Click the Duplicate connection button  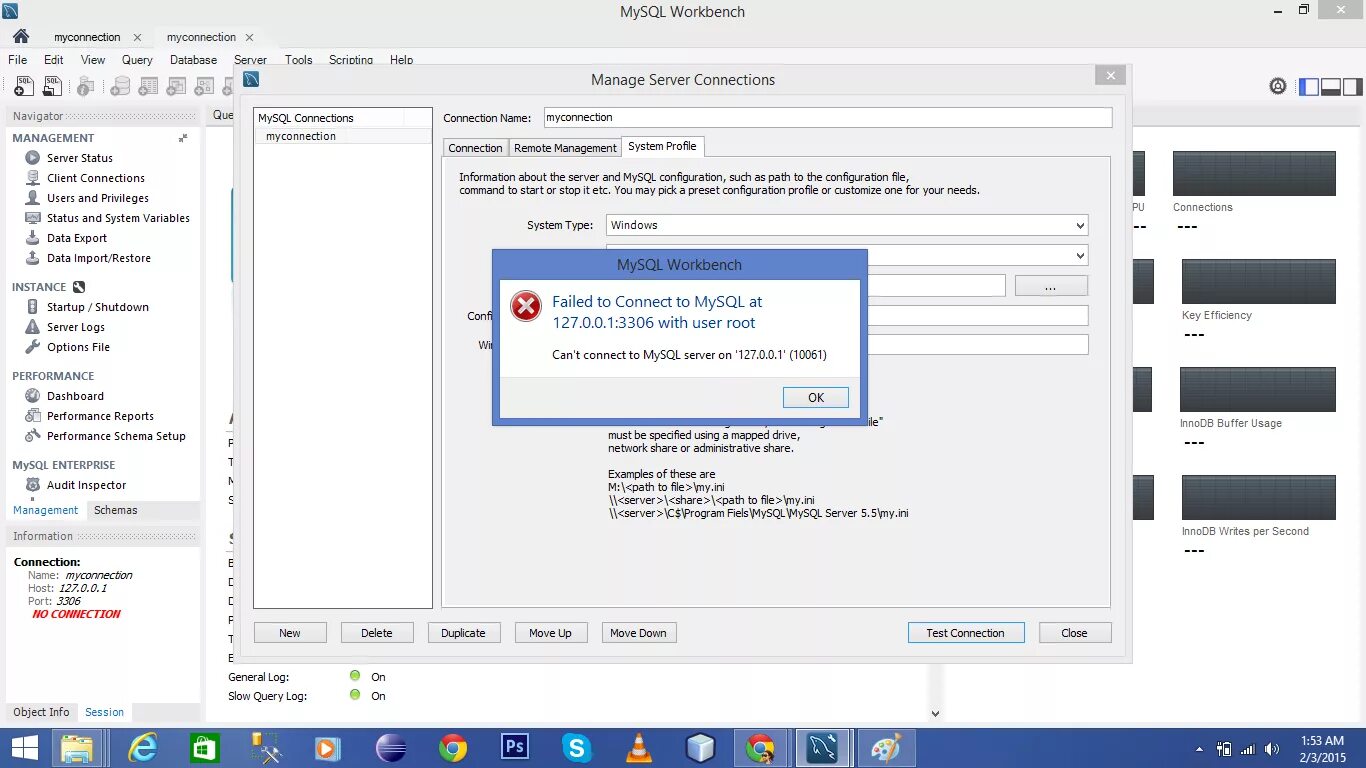click(464, 633)
